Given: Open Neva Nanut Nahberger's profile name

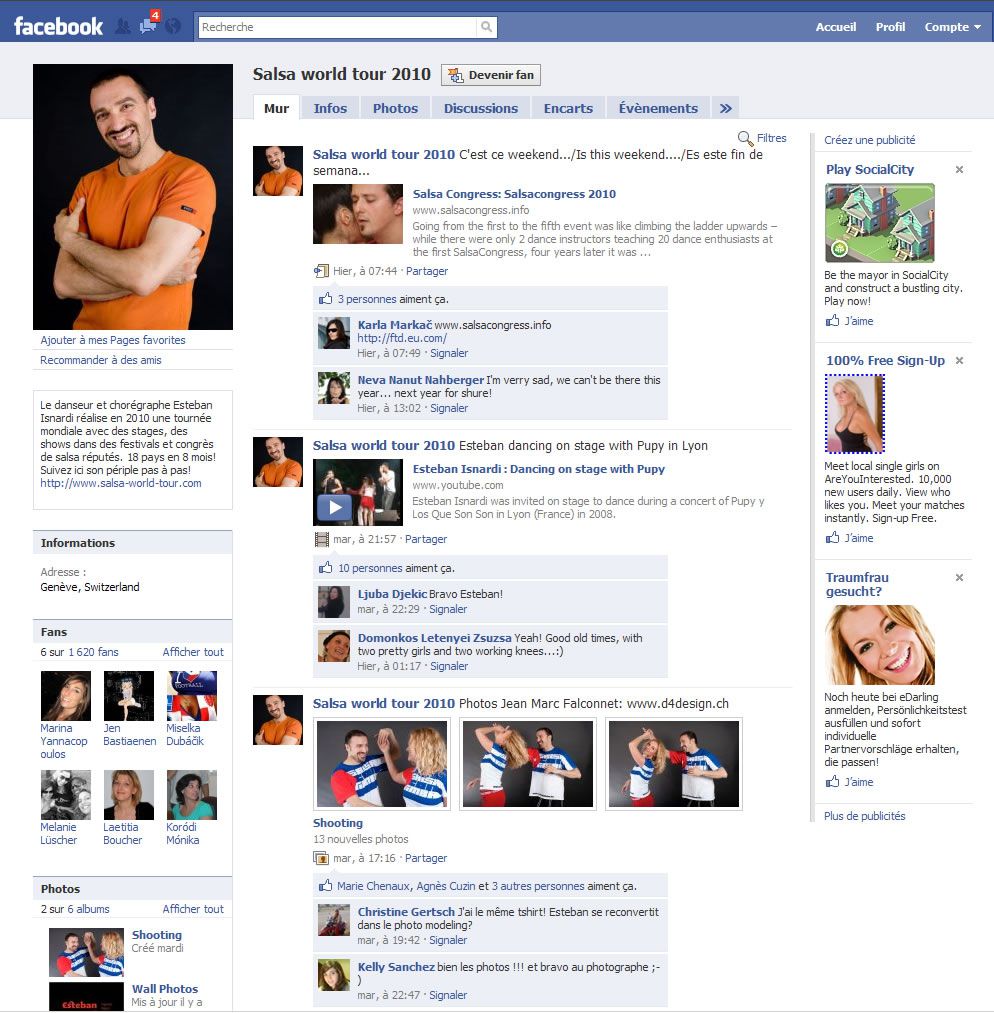Looking at the screenshot, I should (x=420, y=380).
